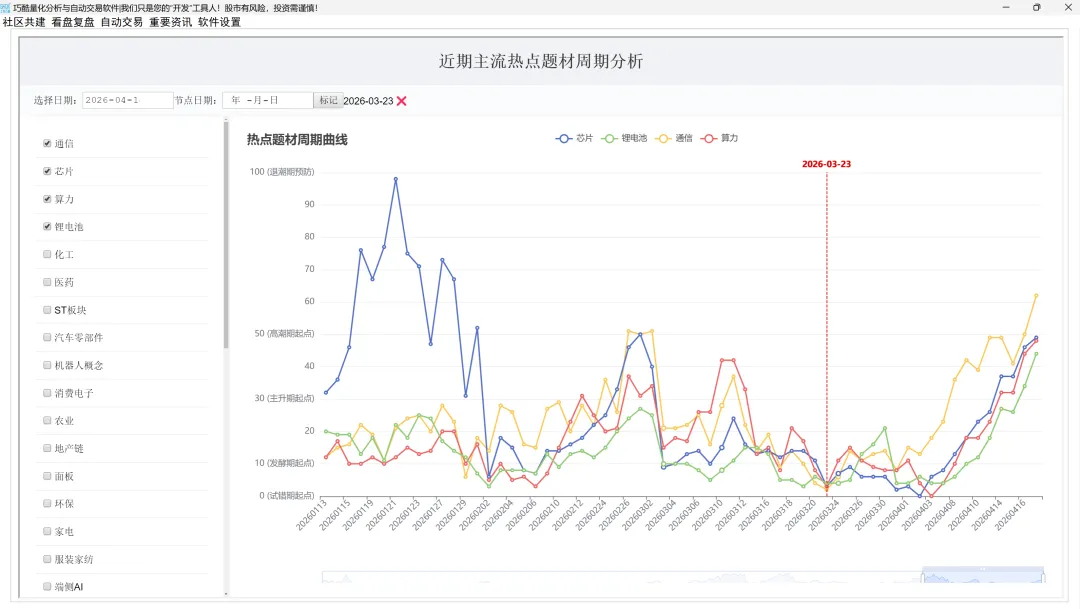Check the 汽车零部件 checkbox
The width and height of the screenshot is (1080, 609).
pos(47,338)
